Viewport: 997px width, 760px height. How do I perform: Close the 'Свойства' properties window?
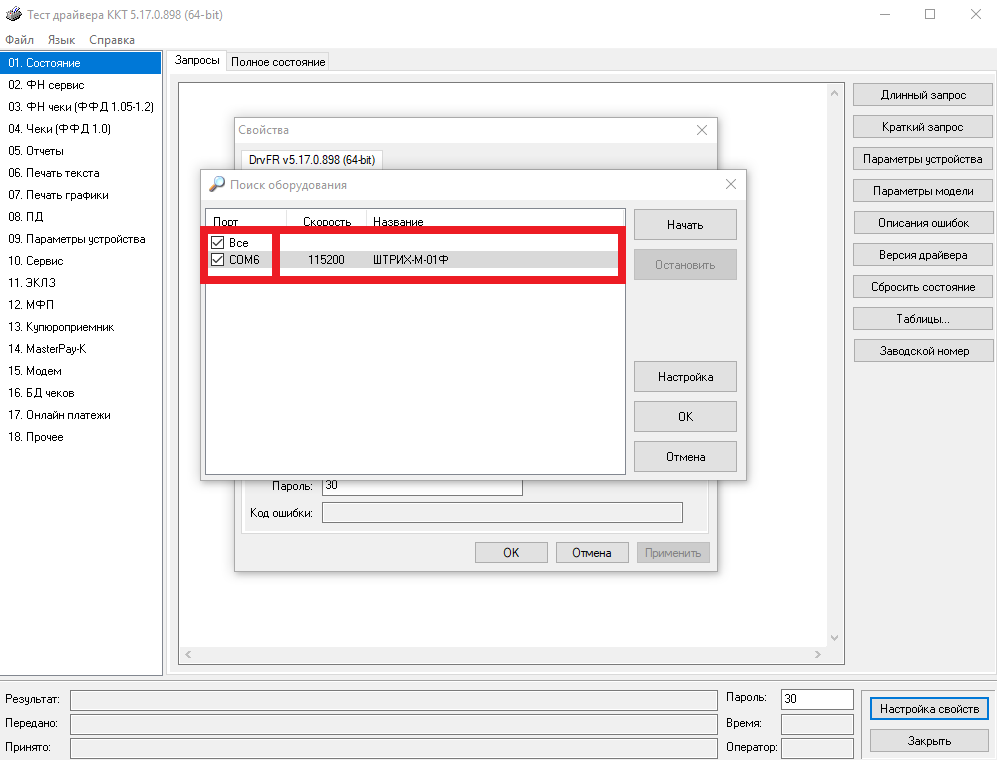pos(702,130)
